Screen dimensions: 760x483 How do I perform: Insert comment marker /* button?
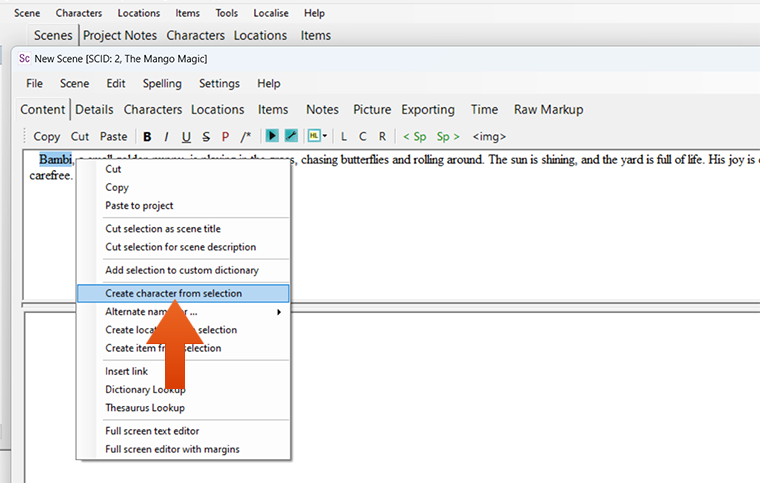point(246,137)
